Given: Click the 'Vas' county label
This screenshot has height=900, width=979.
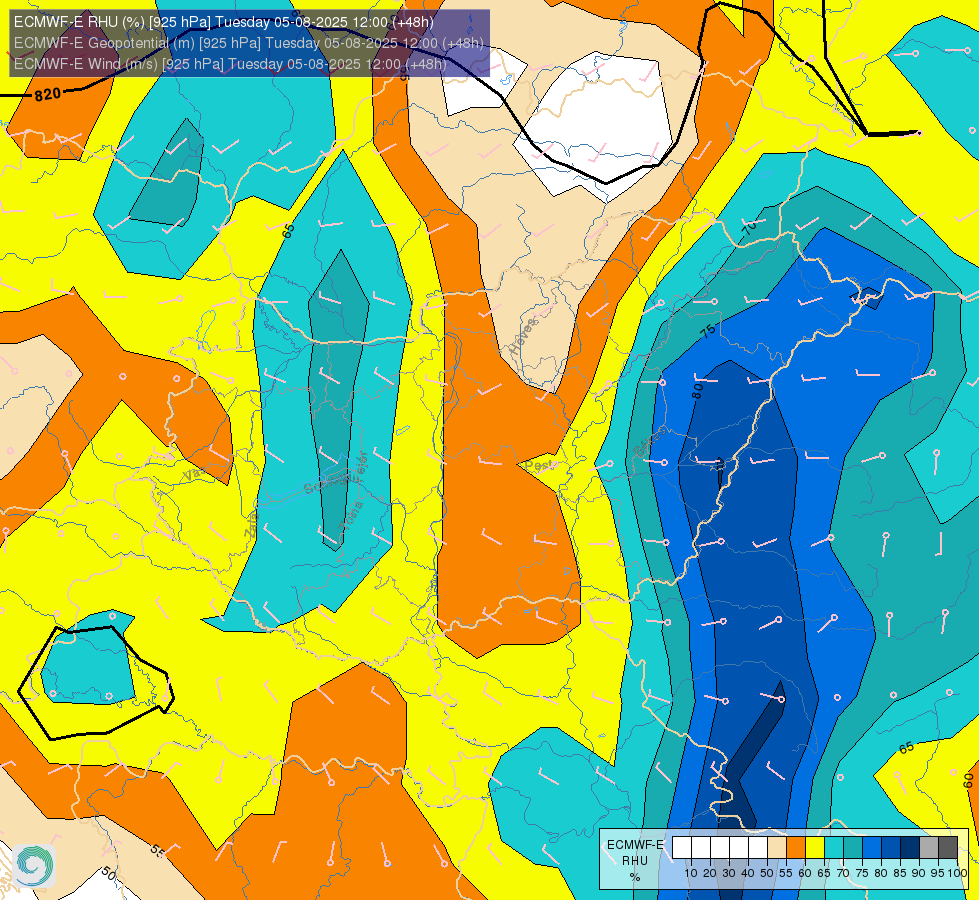Looking at the screenshot, I should [x=193, y=475].
